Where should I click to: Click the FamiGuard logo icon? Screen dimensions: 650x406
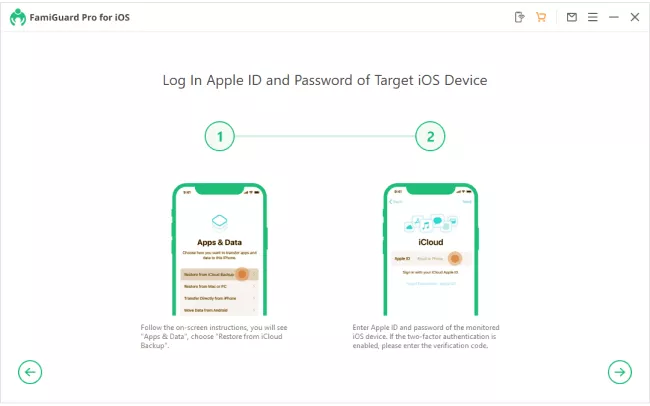click(18, 17)
